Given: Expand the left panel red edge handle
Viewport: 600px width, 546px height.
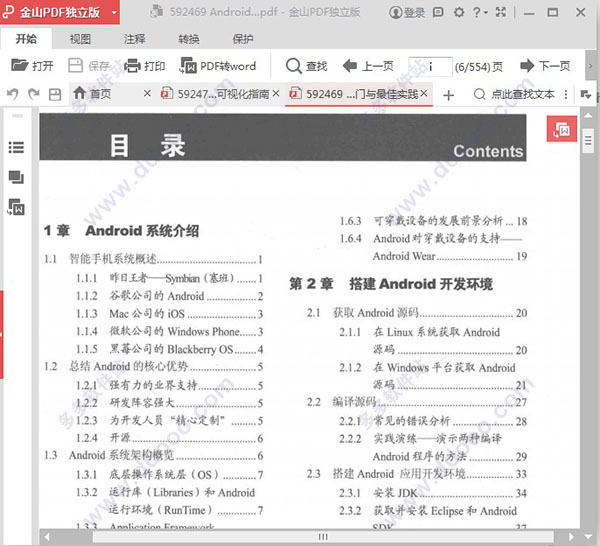Looking at the screenshot, I should tap(2, 334).
